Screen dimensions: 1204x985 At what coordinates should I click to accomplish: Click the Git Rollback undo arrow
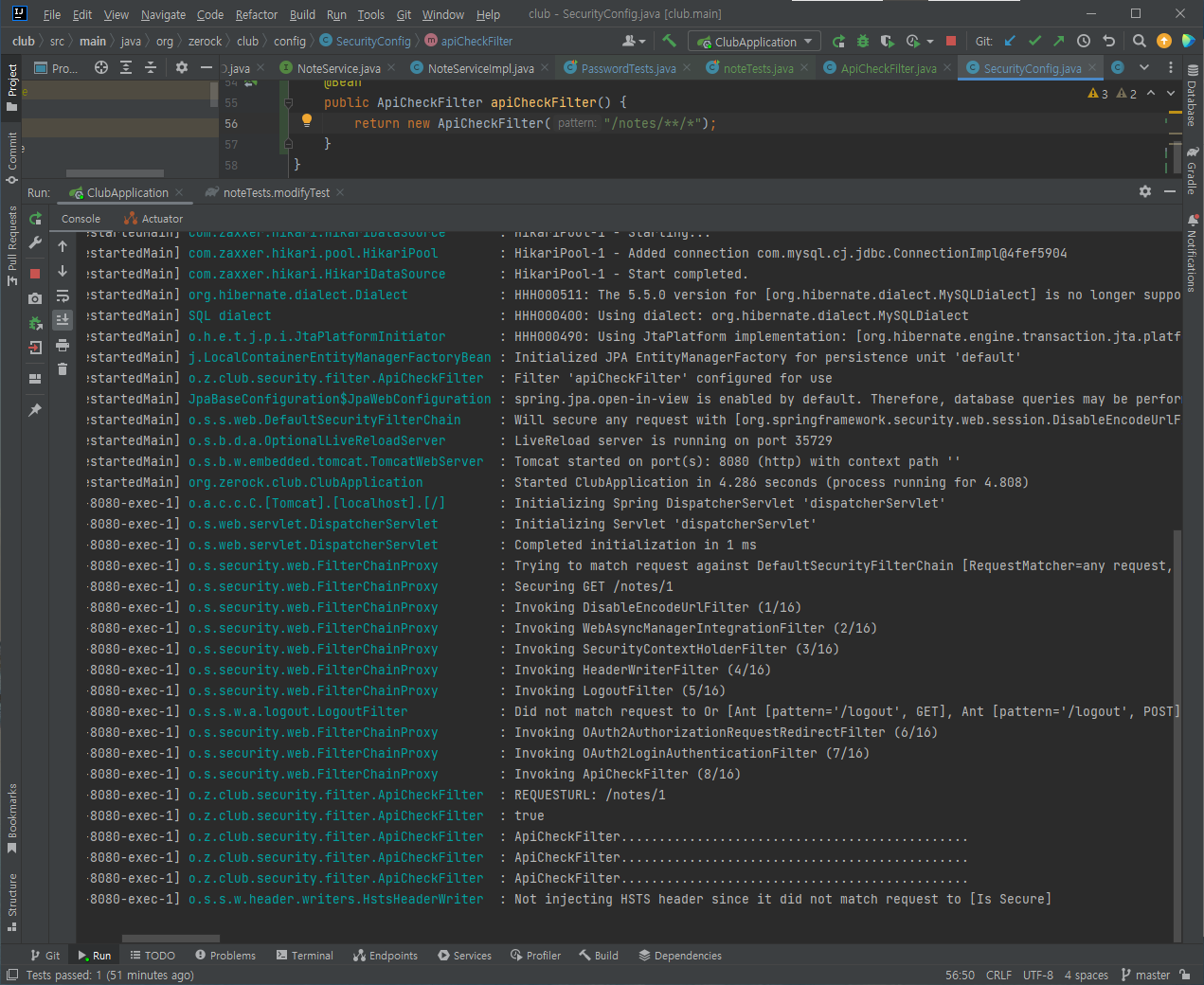tap(1108, 41)
